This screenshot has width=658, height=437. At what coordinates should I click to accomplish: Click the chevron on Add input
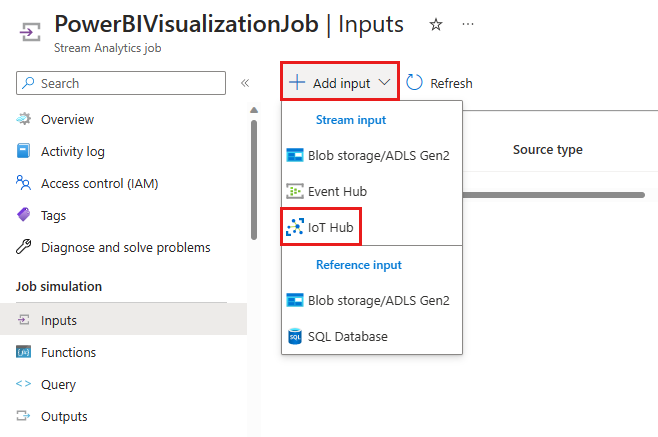point(384,82)
